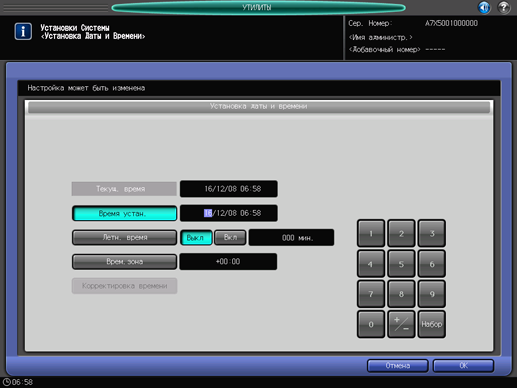Click the Набор keypad button
This screenshot has height=388, width=517.
click(x=432, y=324)
